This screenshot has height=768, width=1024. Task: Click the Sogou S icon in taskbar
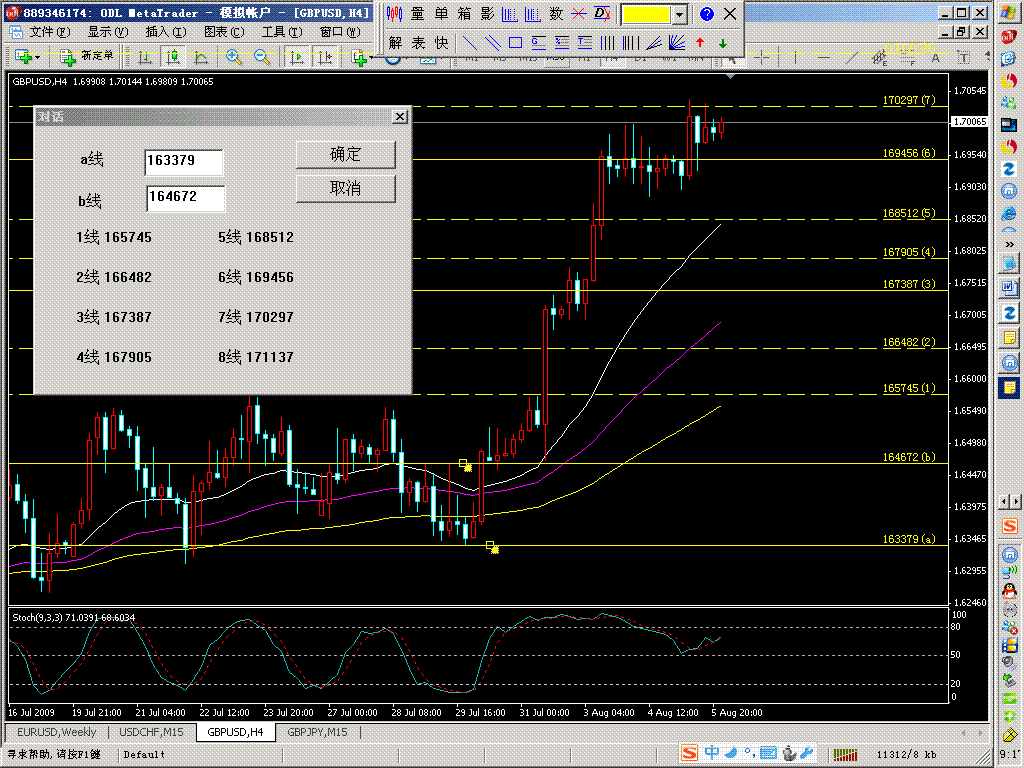(x=689, y=753)
